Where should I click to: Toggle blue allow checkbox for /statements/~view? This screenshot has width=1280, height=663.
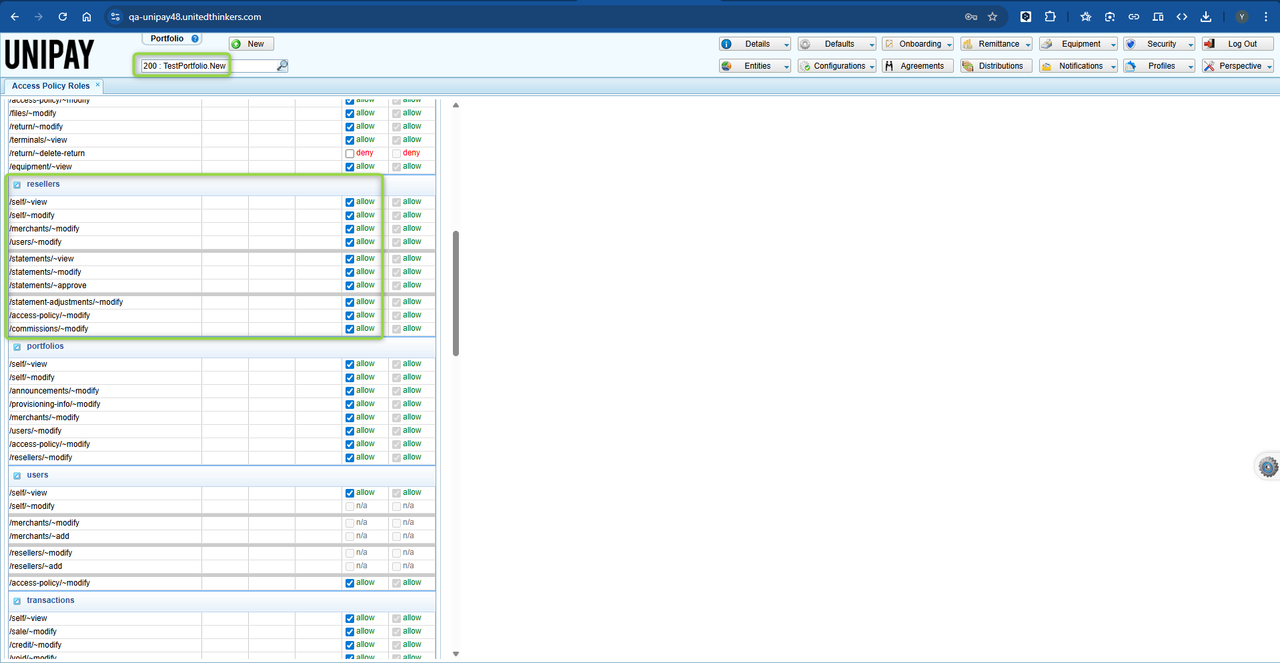[350, 259]
